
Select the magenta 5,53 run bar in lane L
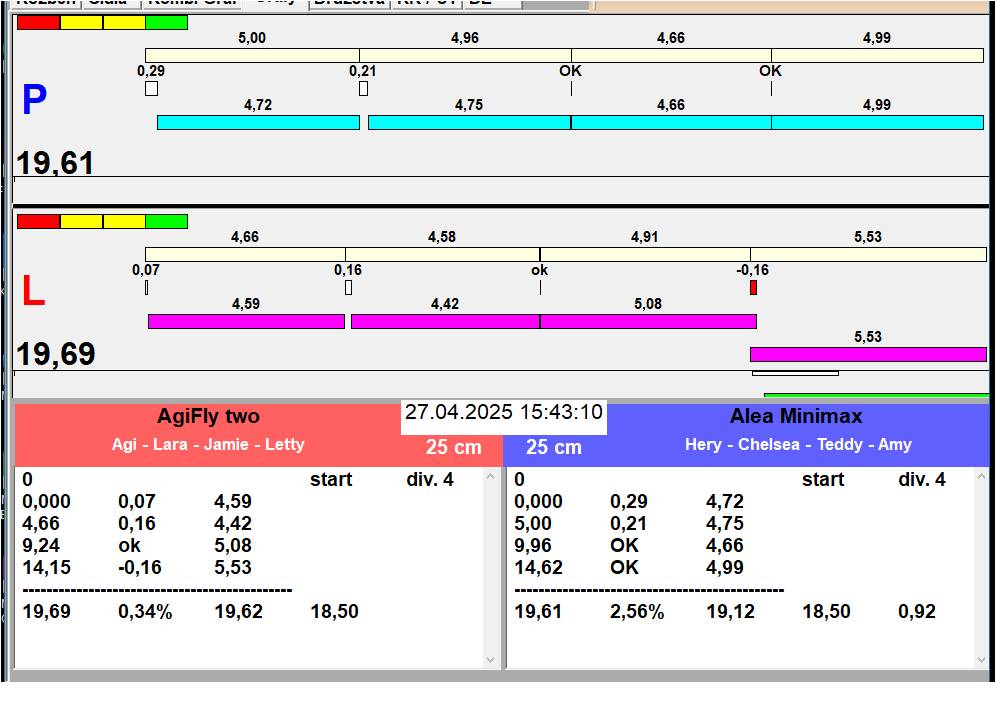coord(867,354)
